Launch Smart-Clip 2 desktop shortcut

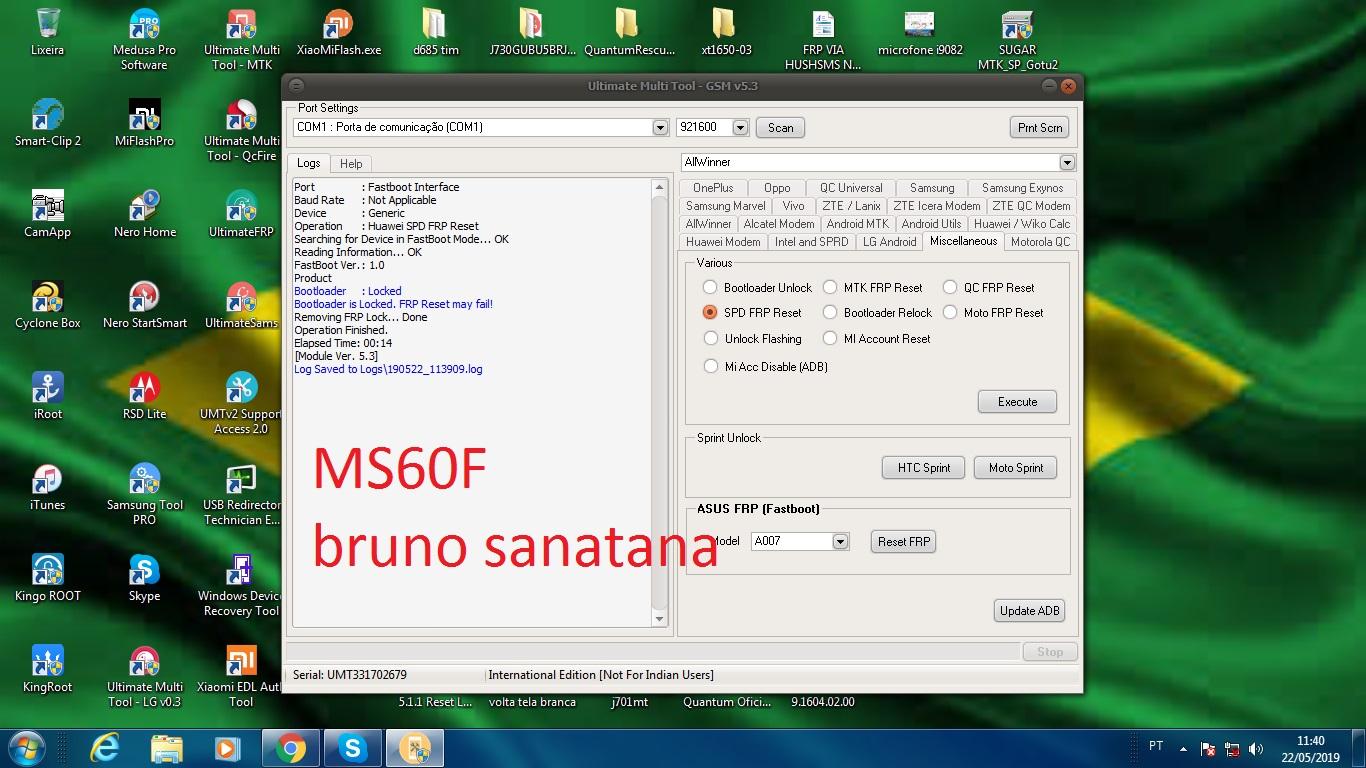point(47,123)
